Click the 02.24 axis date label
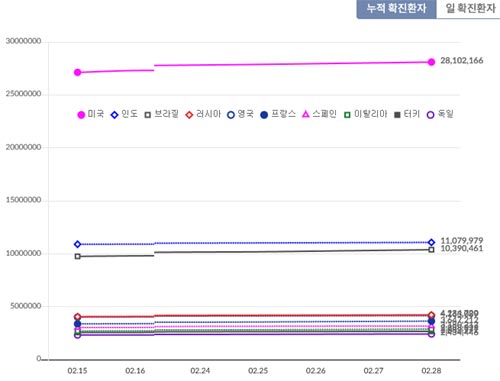This screenshot has width=500, height=381. 200,371
